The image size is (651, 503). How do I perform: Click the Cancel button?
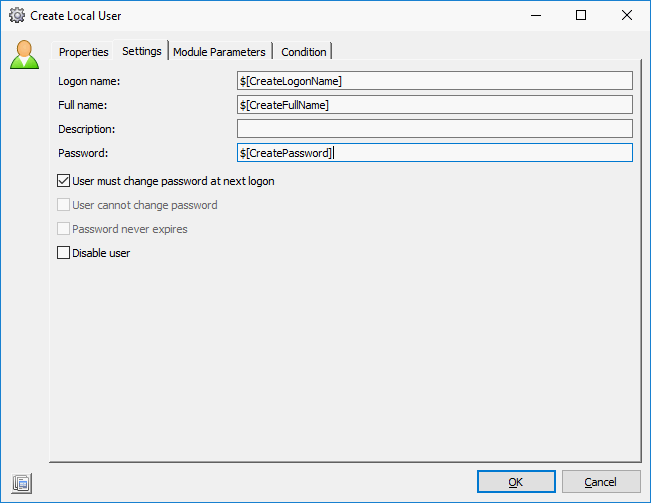pos(600,482)
